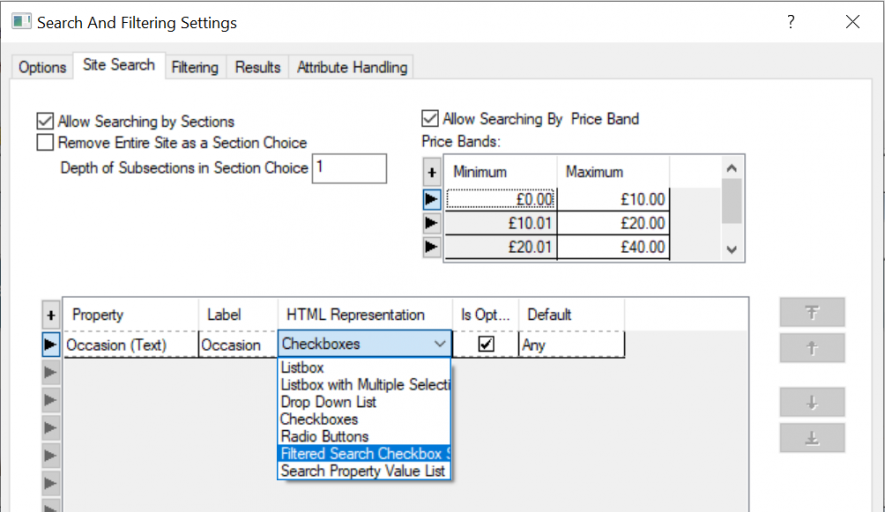Uncheck the Is Optional box for Occasion
This screenshot has width=885, height=512.
(x=486, y=344)
